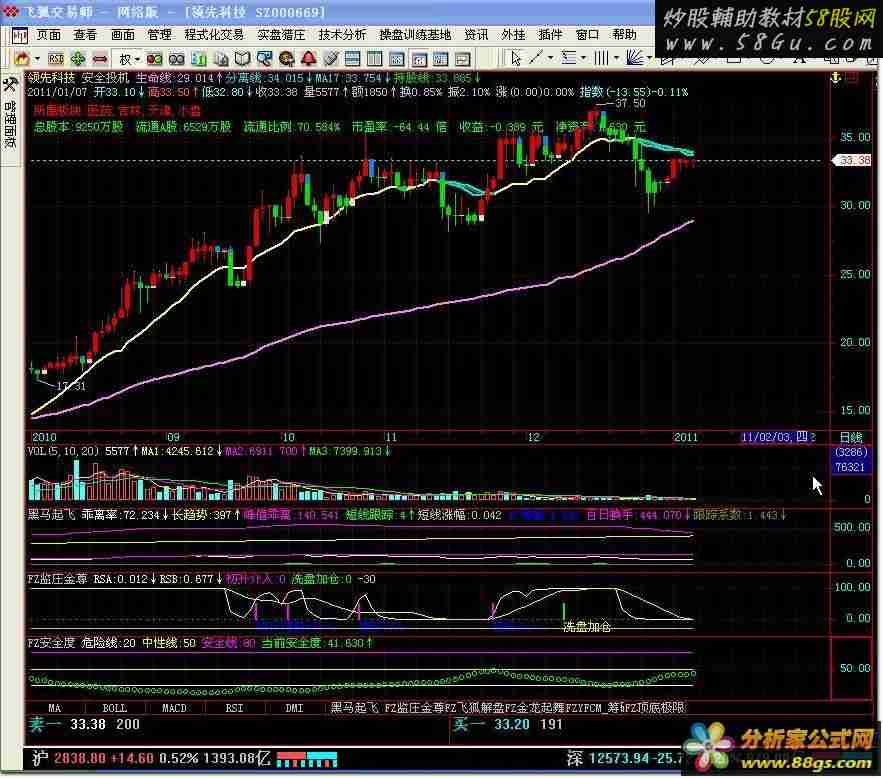Switch to the MA indicator tab

pyautogui.click(x=55, y=708)
